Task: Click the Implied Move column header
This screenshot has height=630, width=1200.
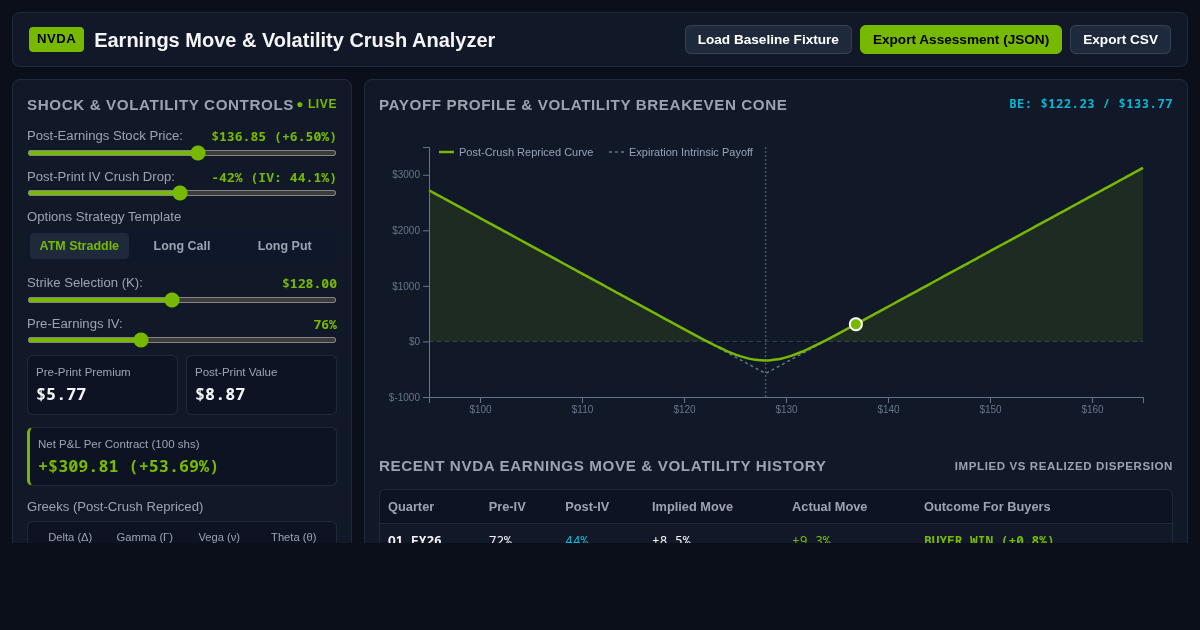Action: tap(692, 507)
